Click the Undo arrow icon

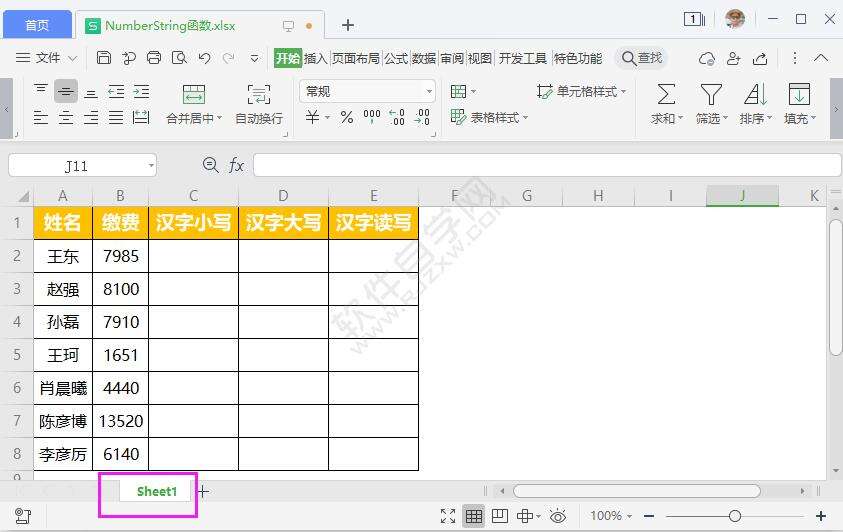click(x=204, y=58)
